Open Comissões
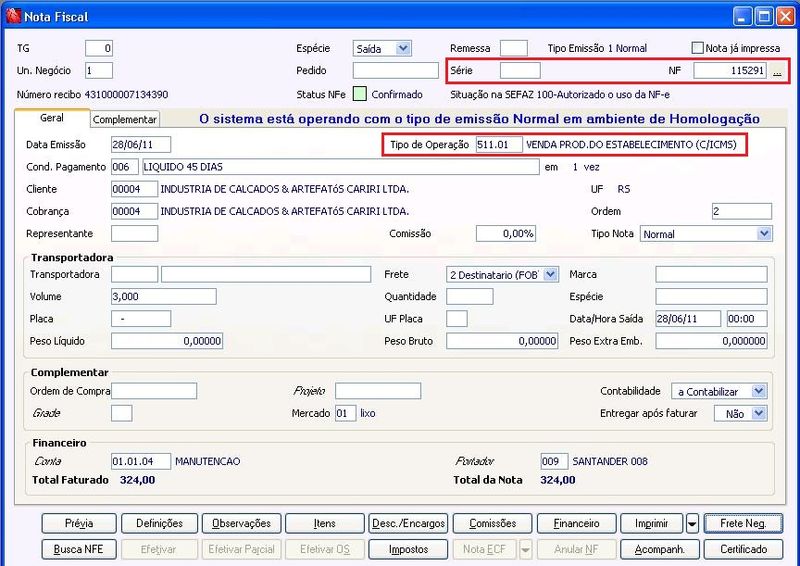 click(492, 524)
